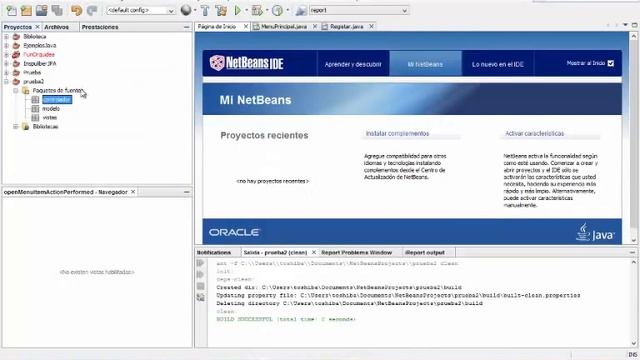Viewport: 640px width, 360px height.
Task: Open dropdown arrow next to Debug icon
Action: click(x=267, y=10)
